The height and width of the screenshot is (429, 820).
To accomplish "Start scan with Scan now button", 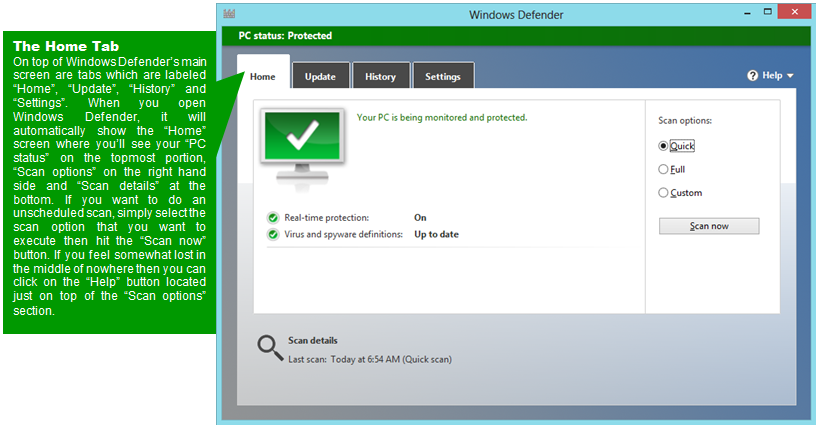I will coord(709,226).
